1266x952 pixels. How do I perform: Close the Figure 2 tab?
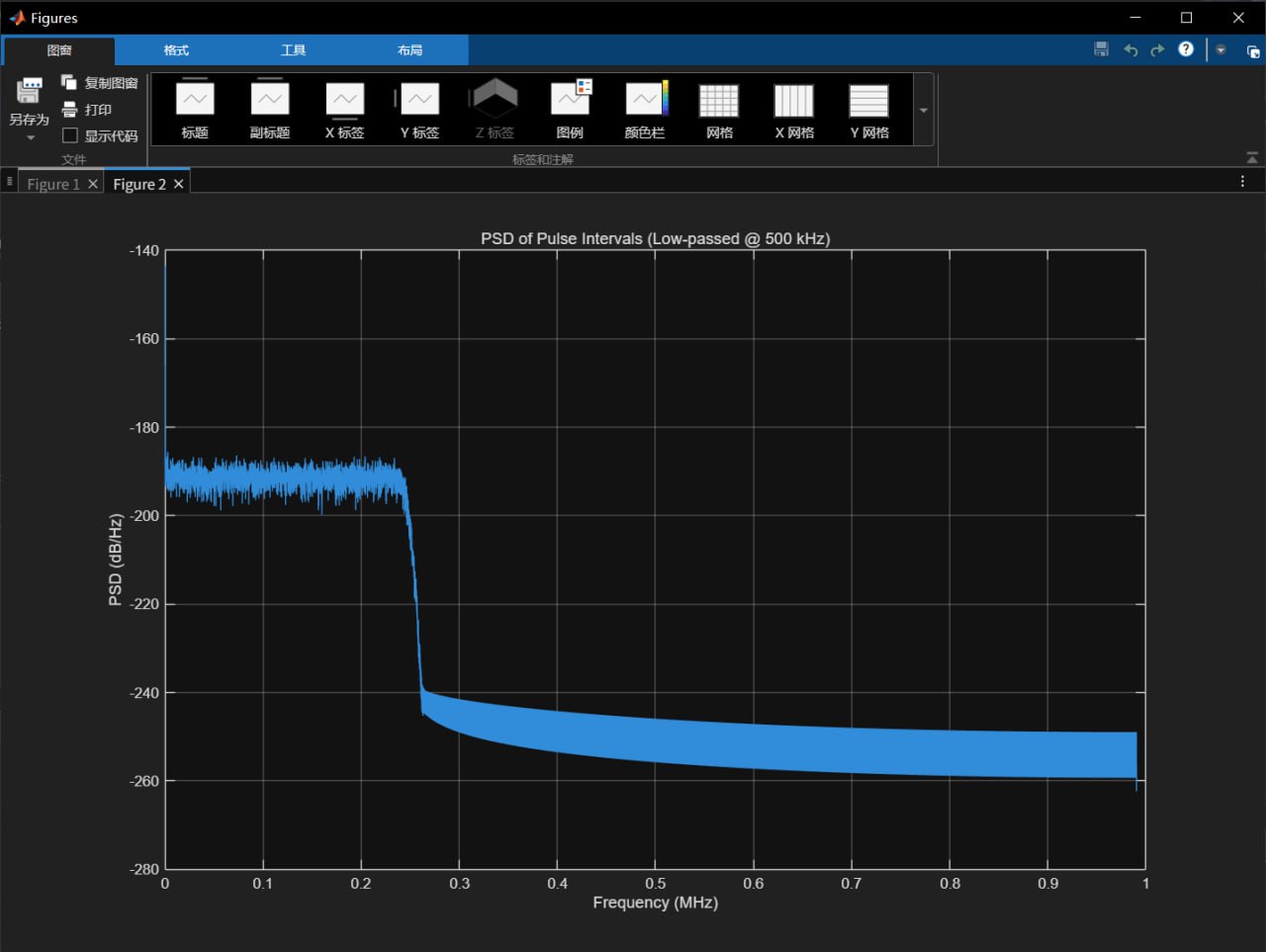click(179, 184)
